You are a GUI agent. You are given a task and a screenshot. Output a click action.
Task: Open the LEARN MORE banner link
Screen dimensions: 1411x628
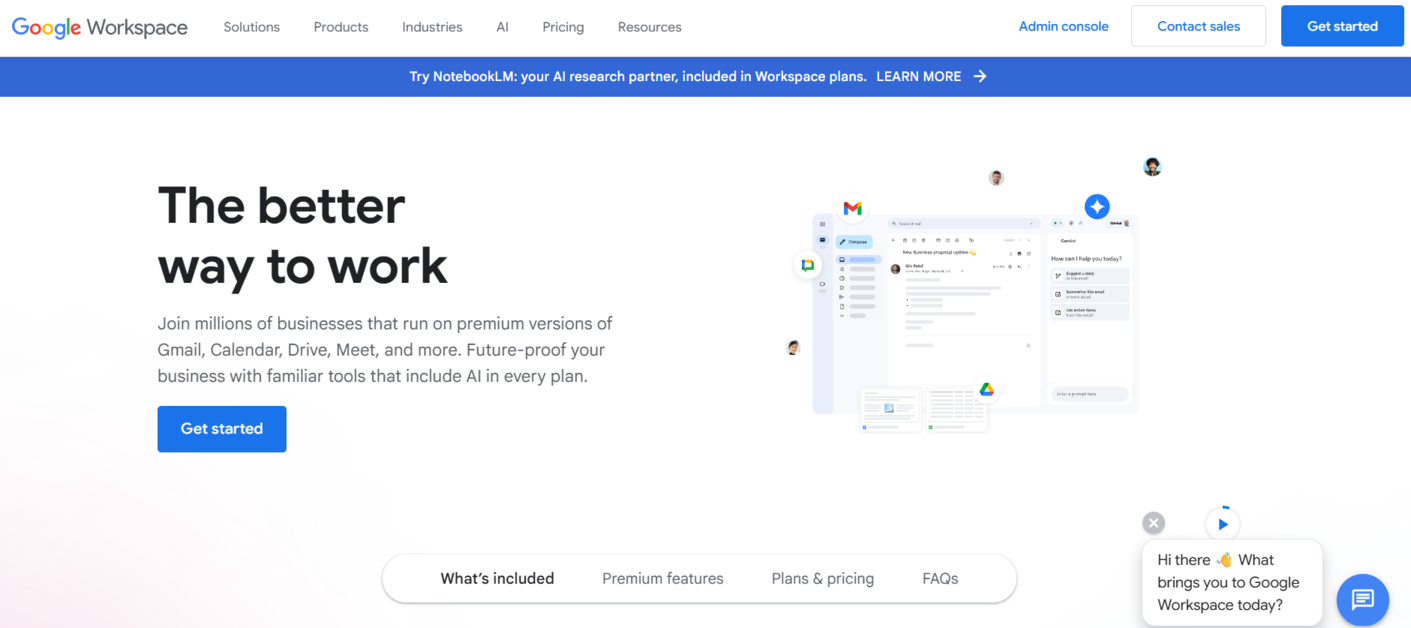click(918, 76)
